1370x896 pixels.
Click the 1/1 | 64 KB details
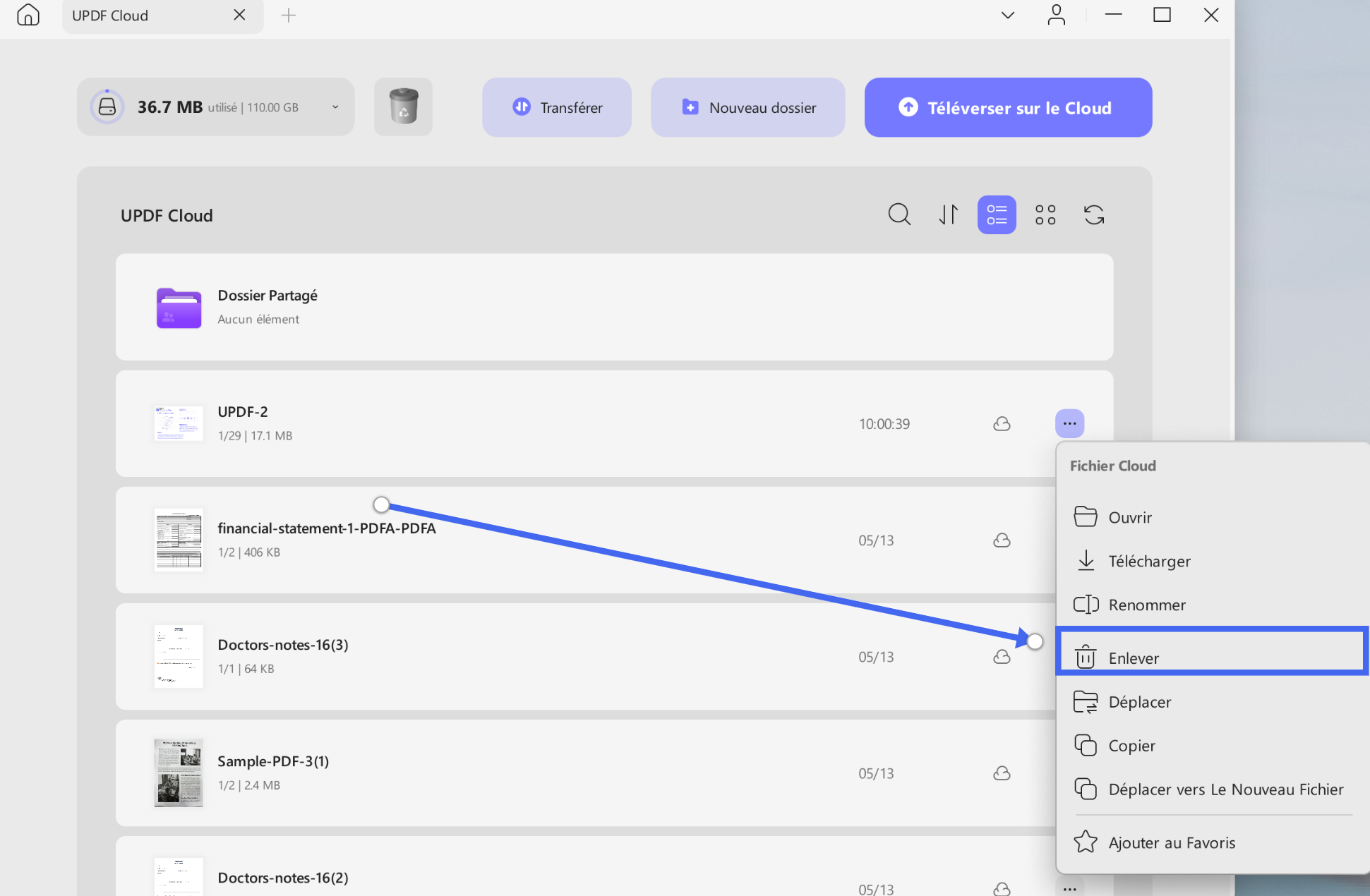tap(246, 669)
